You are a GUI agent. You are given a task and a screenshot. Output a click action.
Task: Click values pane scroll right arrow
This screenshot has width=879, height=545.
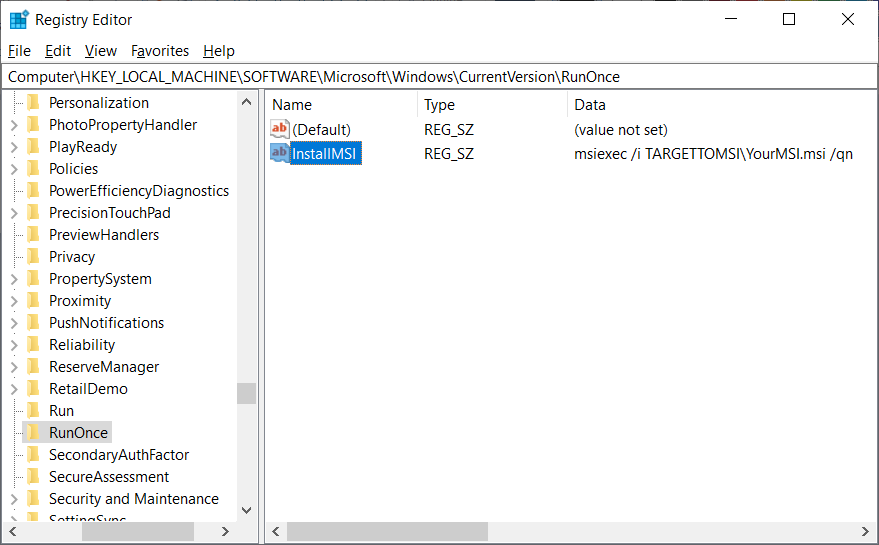point(866,531)
